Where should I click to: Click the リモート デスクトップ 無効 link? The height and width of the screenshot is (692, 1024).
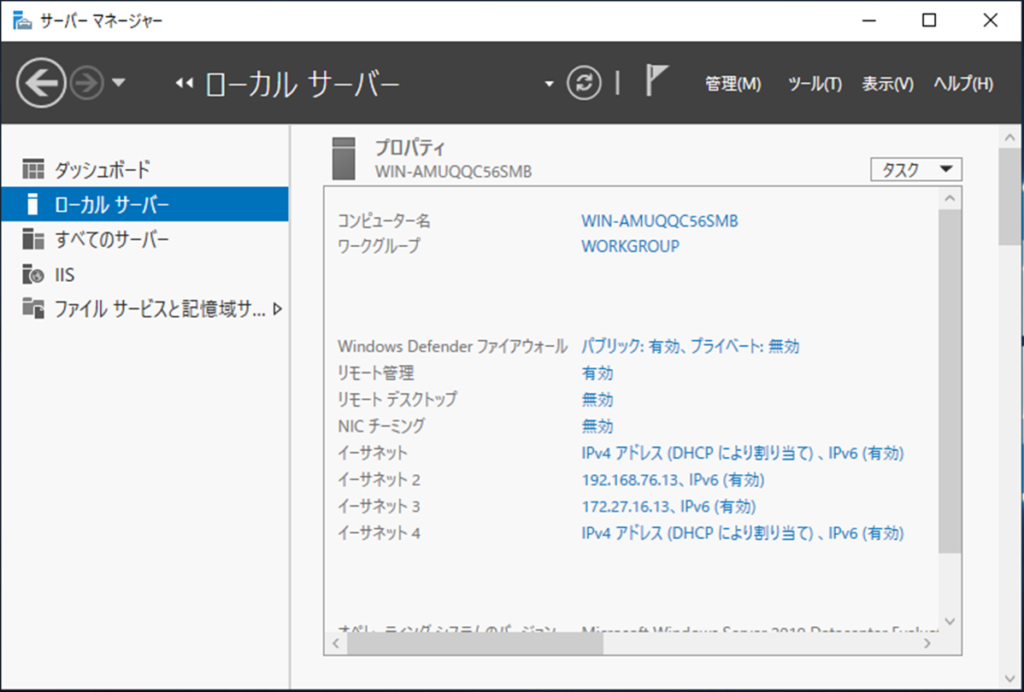point(597,399)
